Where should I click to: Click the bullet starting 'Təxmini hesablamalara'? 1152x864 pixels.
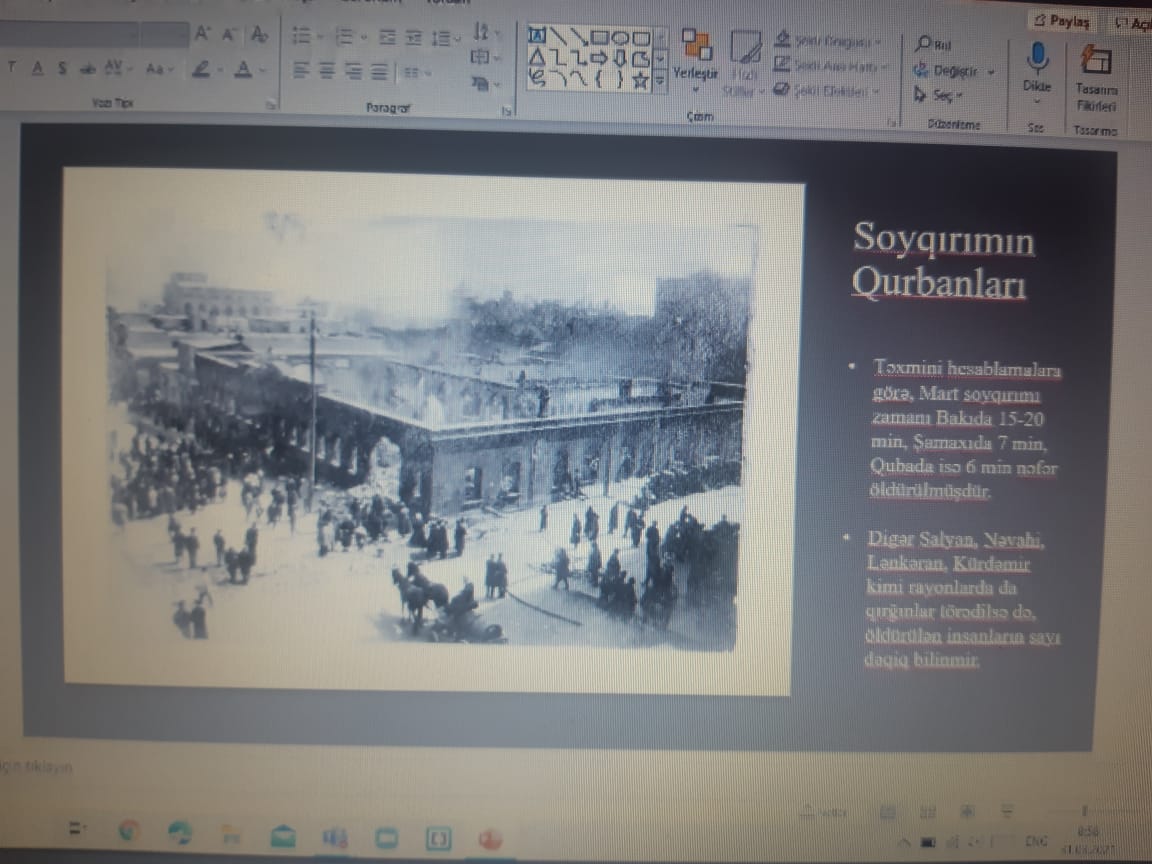(965, 428)
